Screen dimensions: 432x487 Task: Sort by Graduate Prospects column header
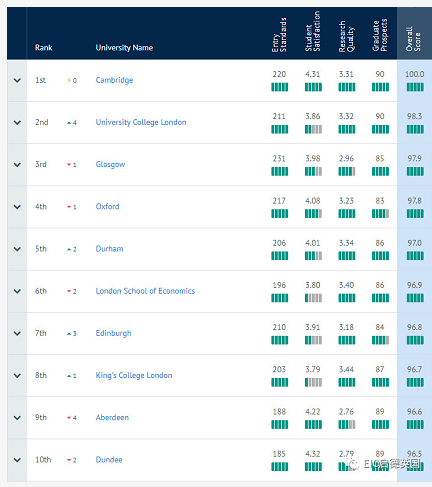click(380, 35)
